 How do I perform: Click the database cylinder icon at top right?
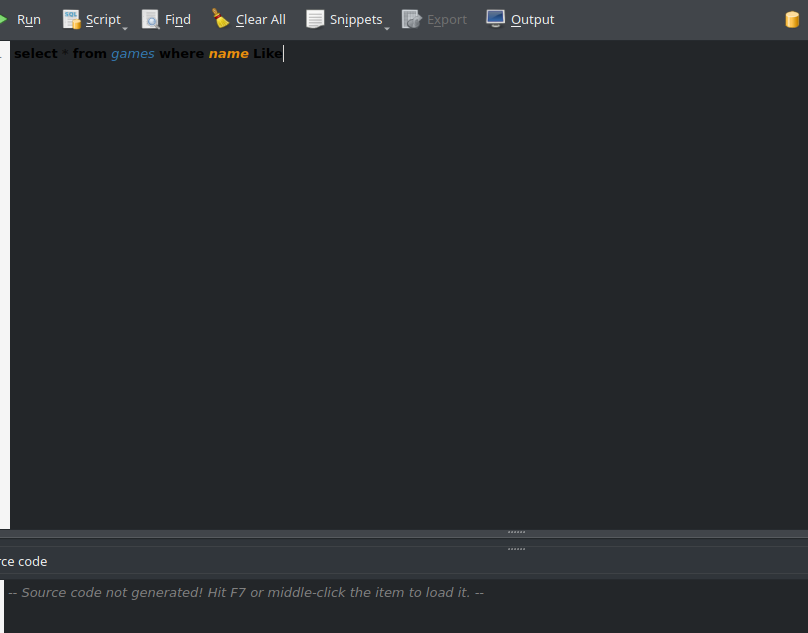click(x=792, y=18)
